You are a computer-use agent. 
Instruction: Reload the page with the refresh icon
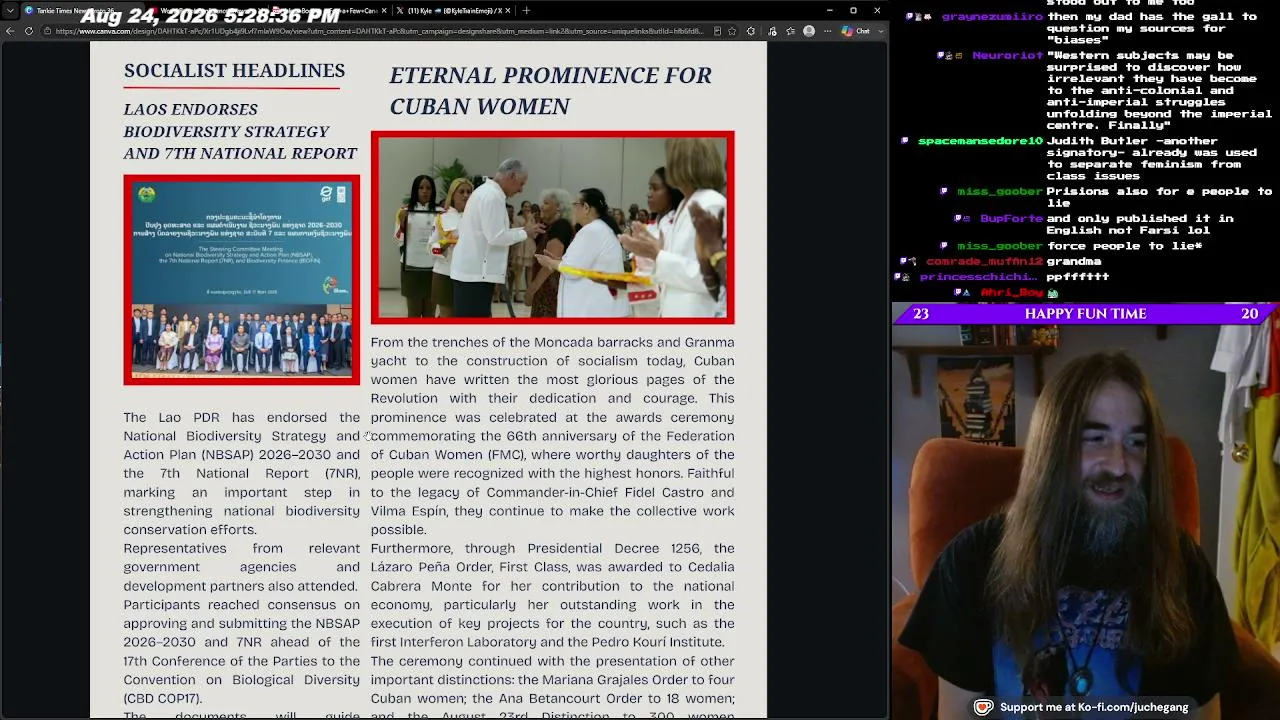[29, 31]
